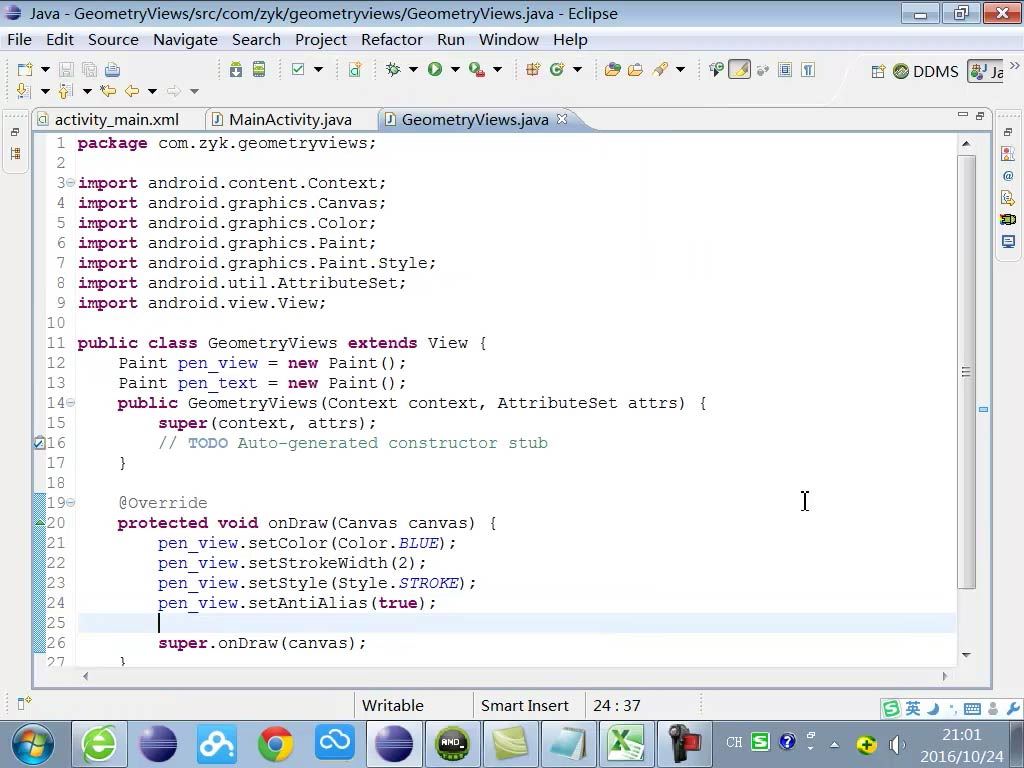This screenshot has width=1024, height=768.
Task: Open Back history dropdown arrow
Action: click(152, 91)
